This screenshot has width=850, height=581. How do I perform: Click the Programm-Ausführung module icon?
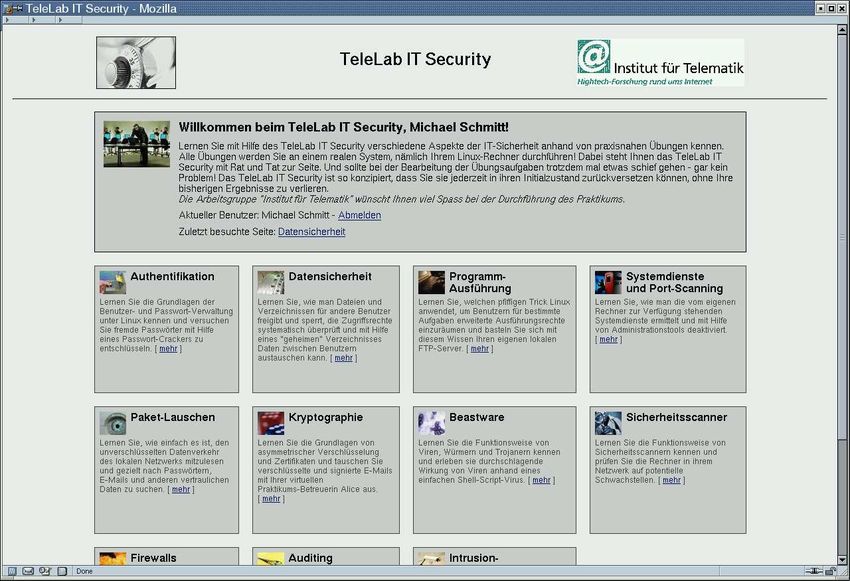tap(432, 282)
